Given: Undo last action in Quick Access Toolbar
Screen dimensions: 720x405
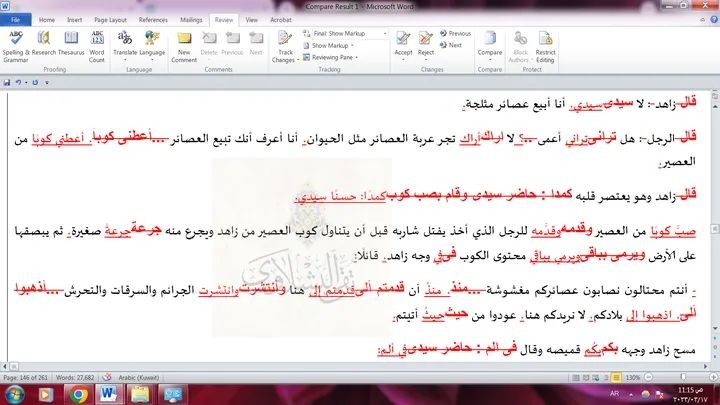Looking at the screenshot, I should [x=18, y=83].
